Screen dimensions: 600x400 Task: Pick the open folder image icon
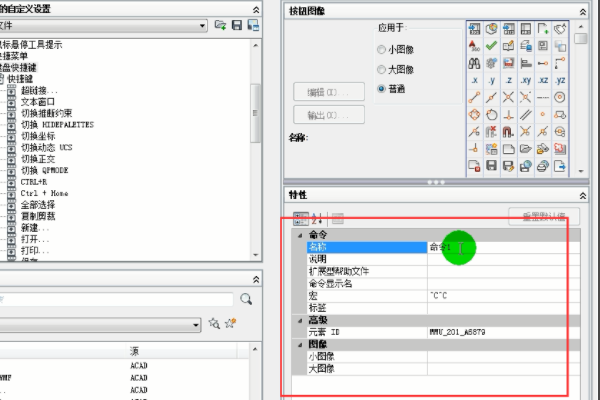click(526, 149)
